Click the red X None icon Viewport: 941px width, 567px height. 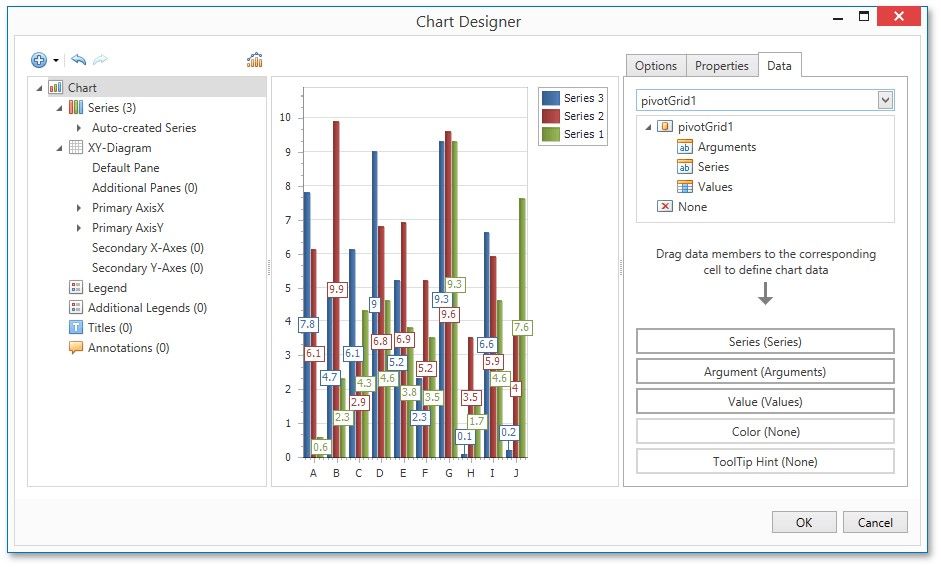pyautogui.click(x=665, y=207)
